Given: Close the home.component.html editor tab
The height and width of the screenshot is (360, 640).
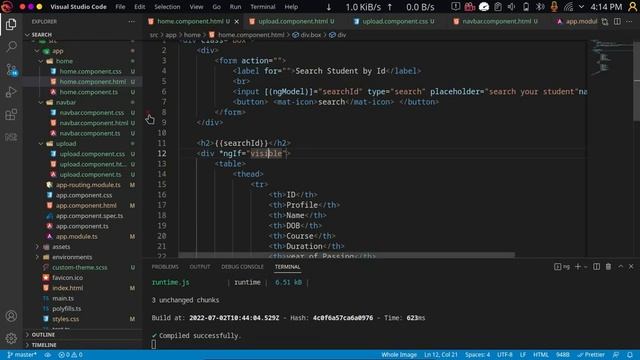Looking at the screenshot, I should (x=236, y=21).
